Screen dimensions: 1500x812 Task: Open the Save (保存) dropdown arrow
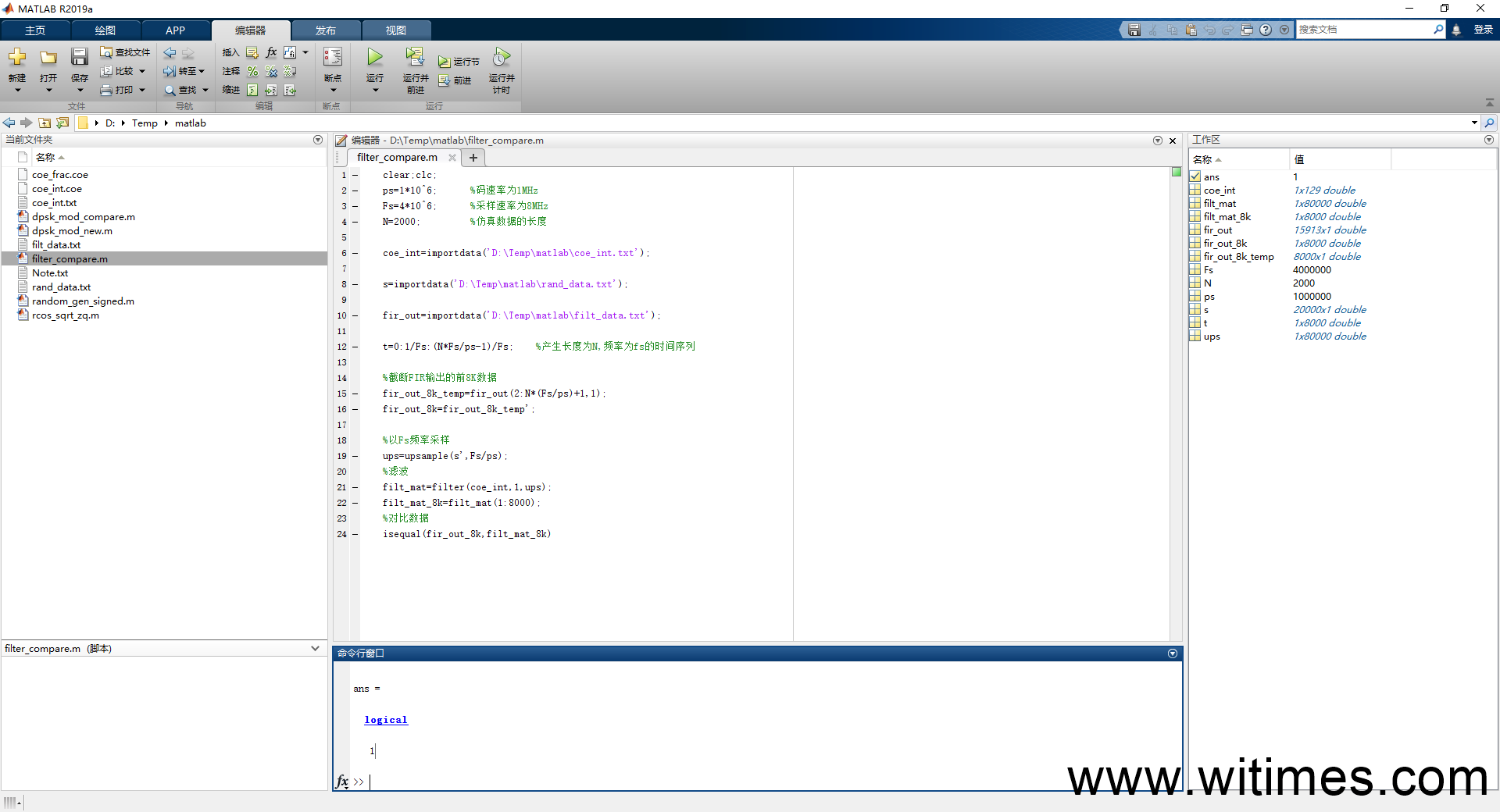(80, 91)
